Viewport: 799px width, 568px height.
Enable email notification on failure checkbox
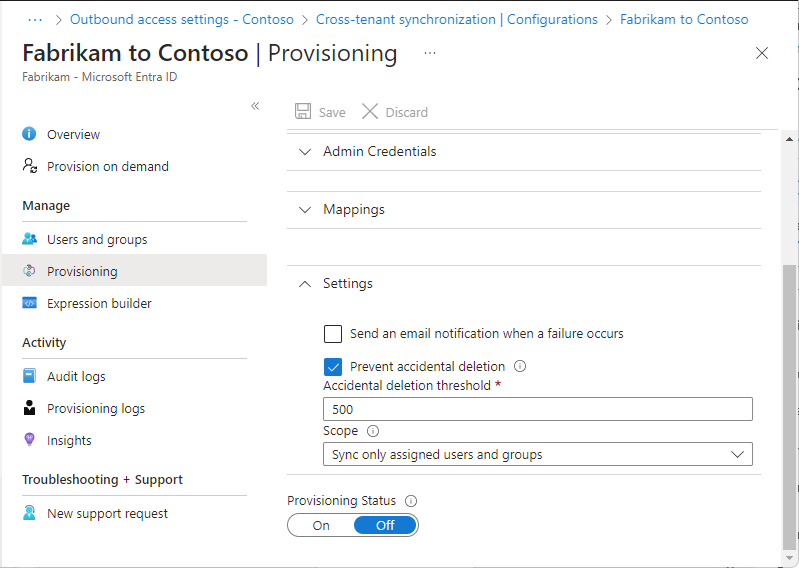333,334
